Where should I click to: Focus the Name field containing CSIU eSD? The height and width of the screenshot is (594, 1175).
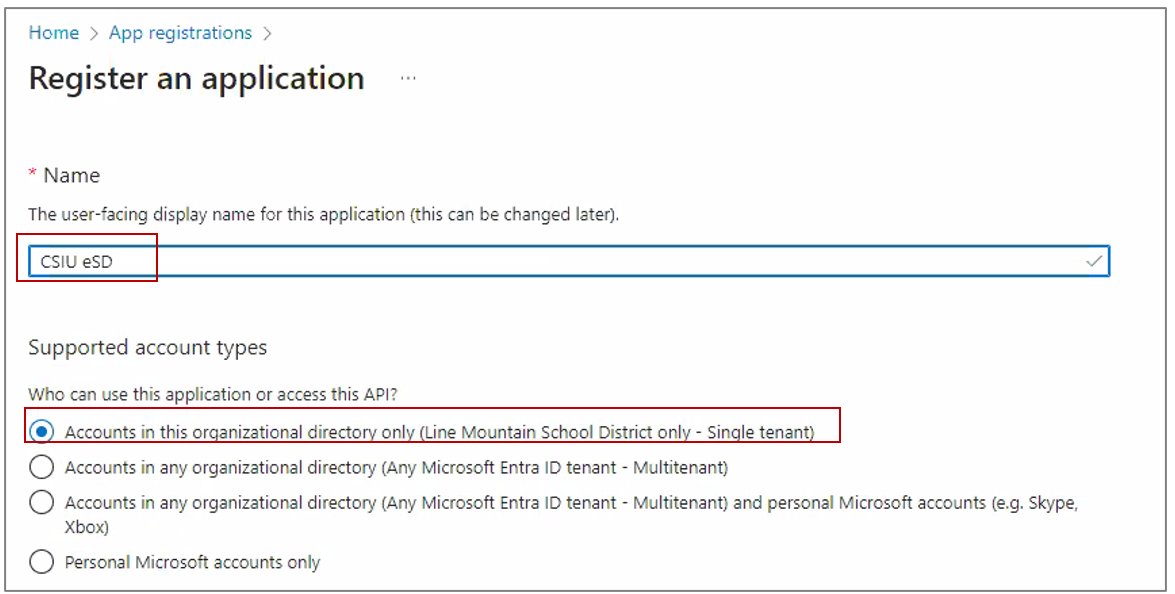560,261
